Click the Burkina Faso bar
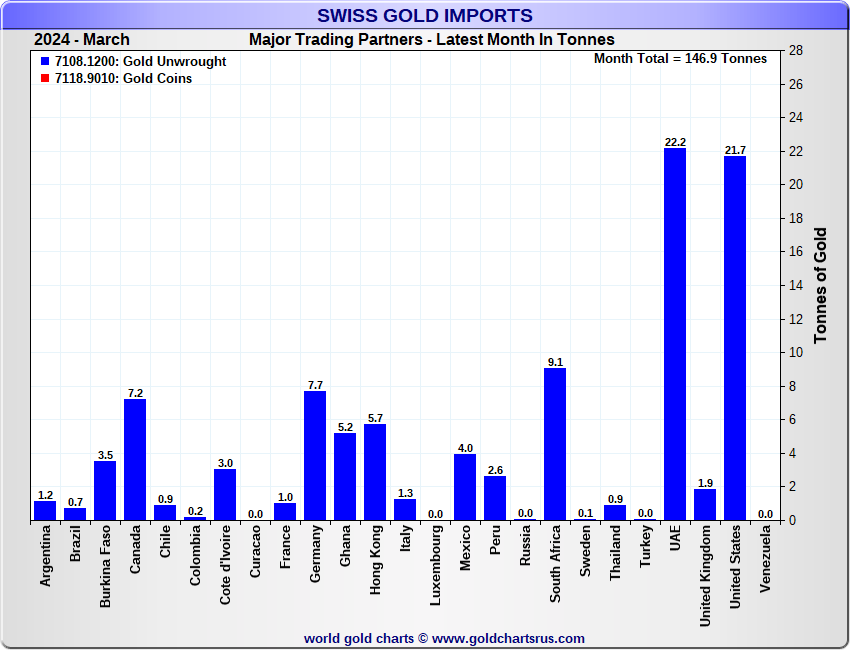 [x=105, y=491]
